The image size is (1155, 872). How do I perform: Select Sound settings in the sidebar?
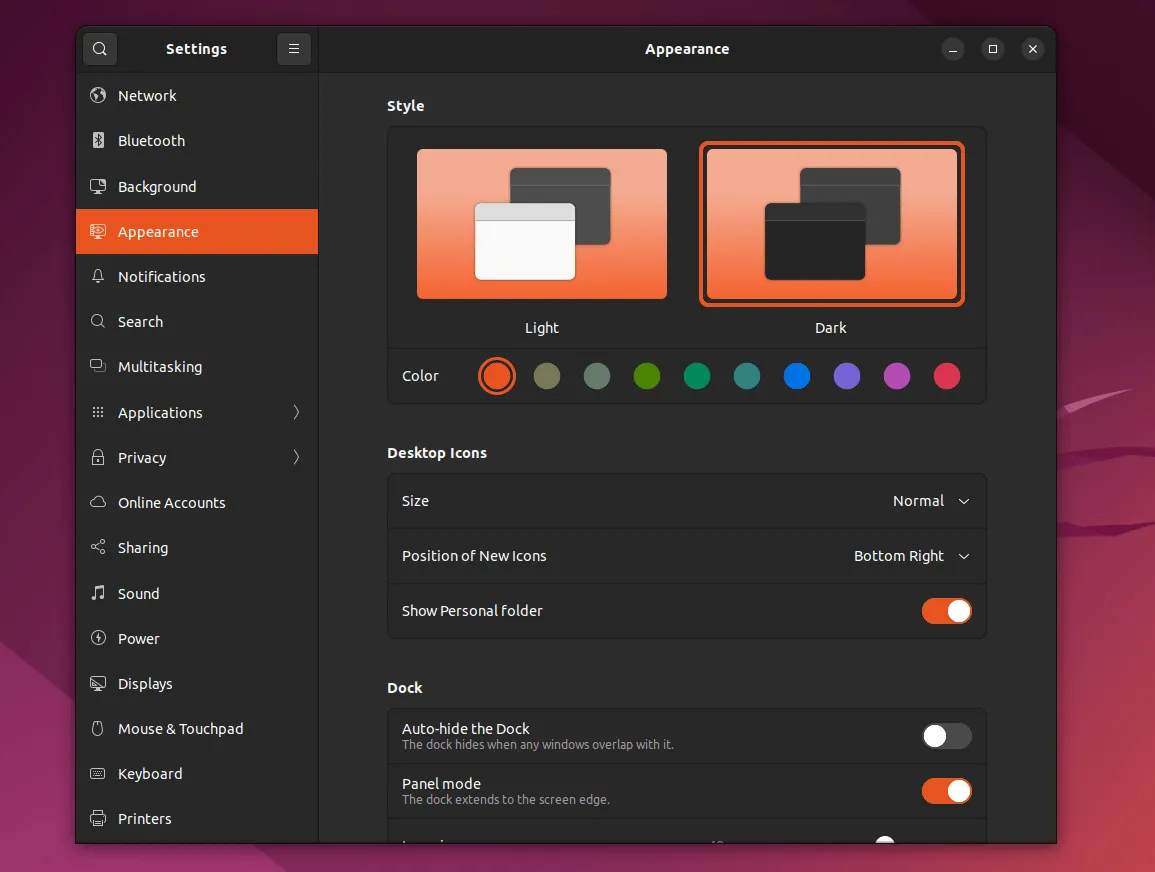click(x=138, y=593)
